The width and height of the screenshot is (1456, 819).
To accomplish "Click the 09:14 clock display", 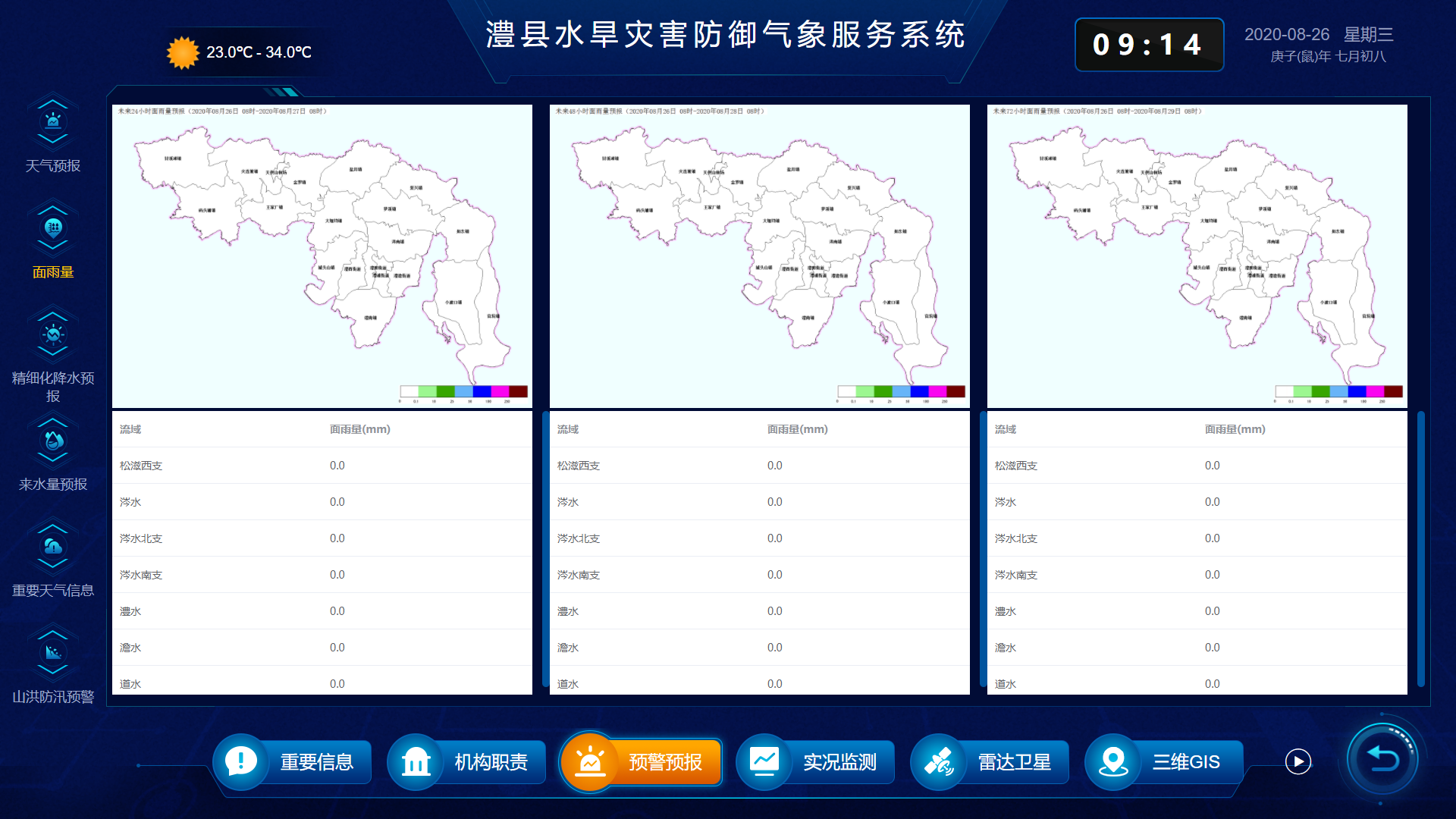I will (1149, 45).
